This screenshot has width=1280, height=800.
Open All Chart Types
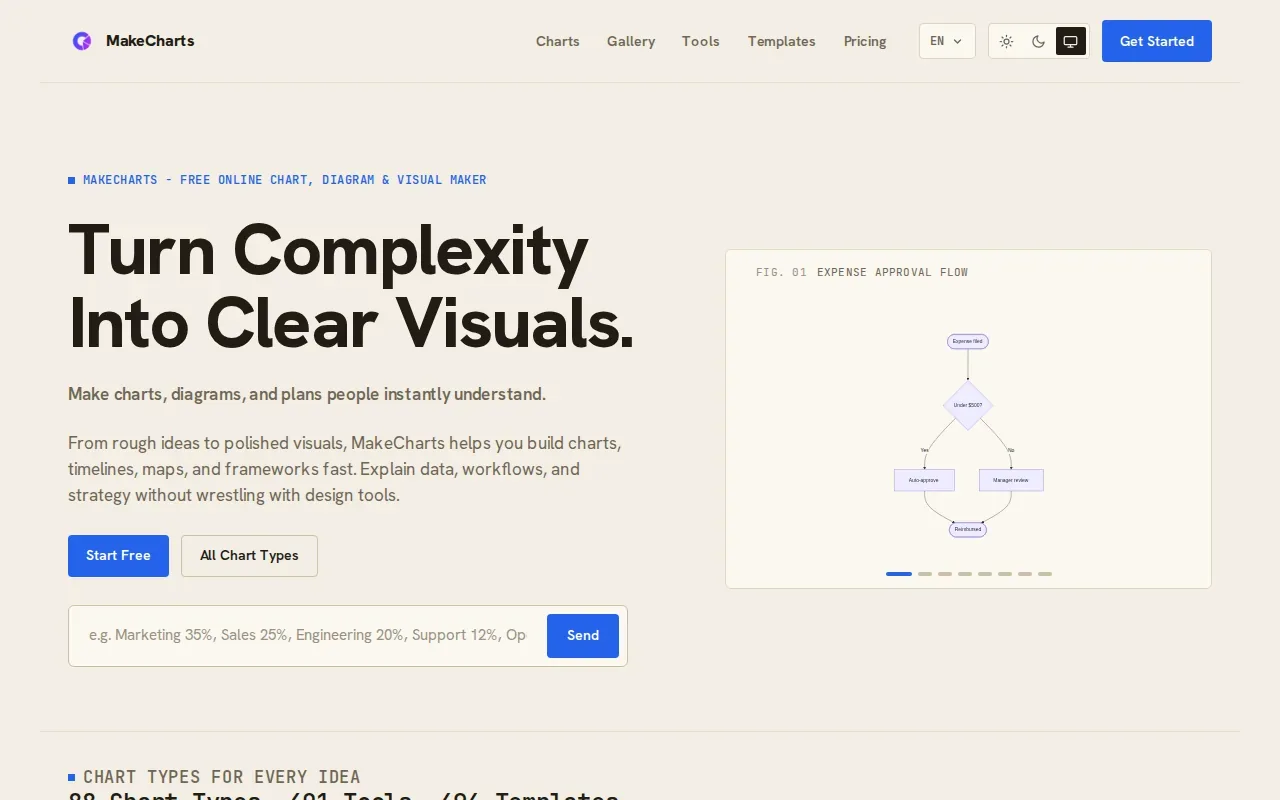click(x=249, y=556)
